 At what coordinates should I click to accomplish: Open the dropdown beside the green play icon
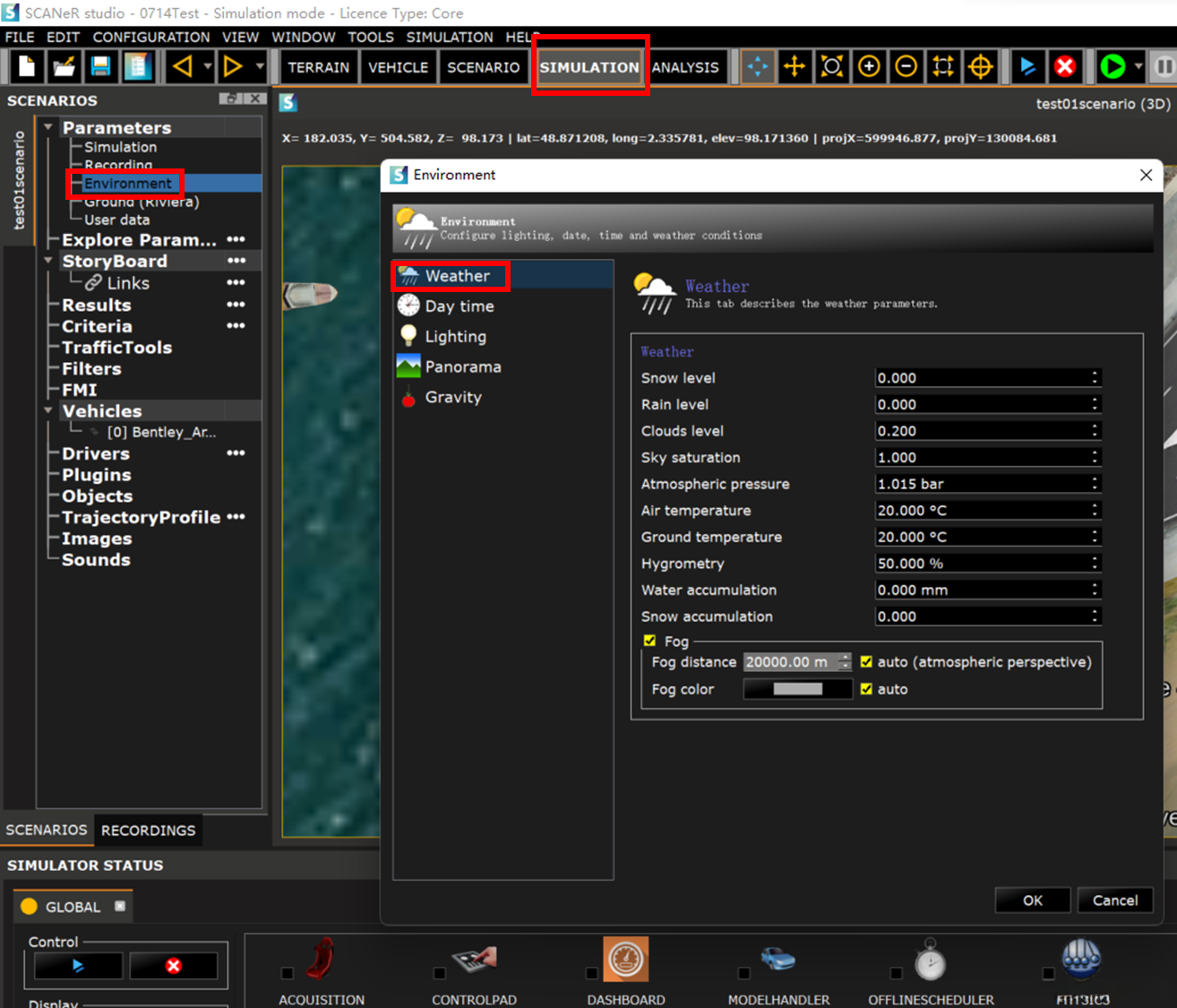[x=1138, y=66]
